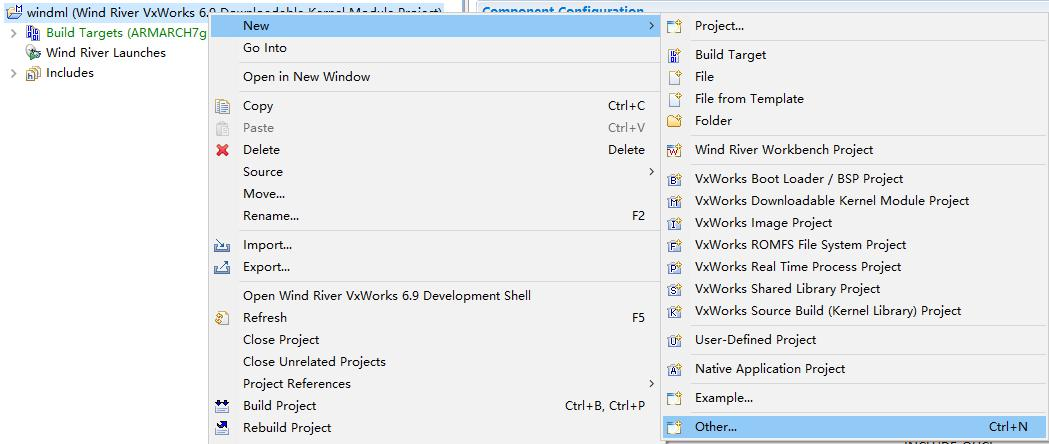
Task: Click the new Folder icon
Action: pyautogui.click(x=674, y=122)
